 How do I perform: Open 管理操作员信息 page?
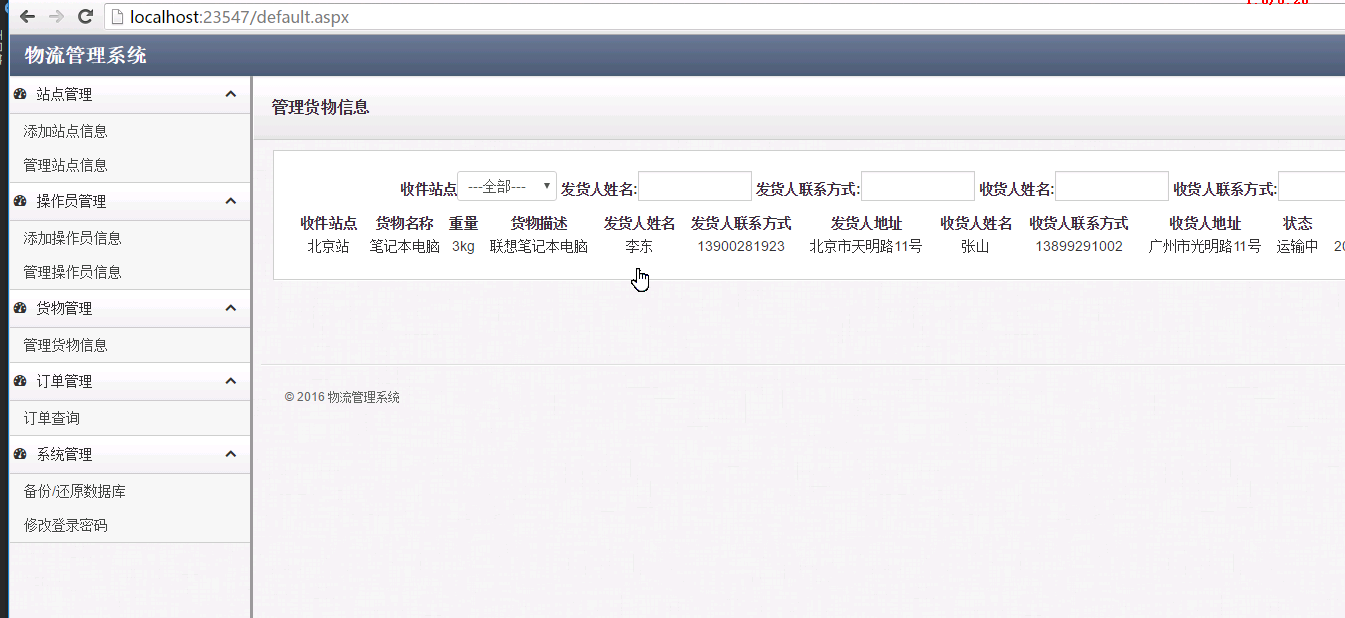73,272
